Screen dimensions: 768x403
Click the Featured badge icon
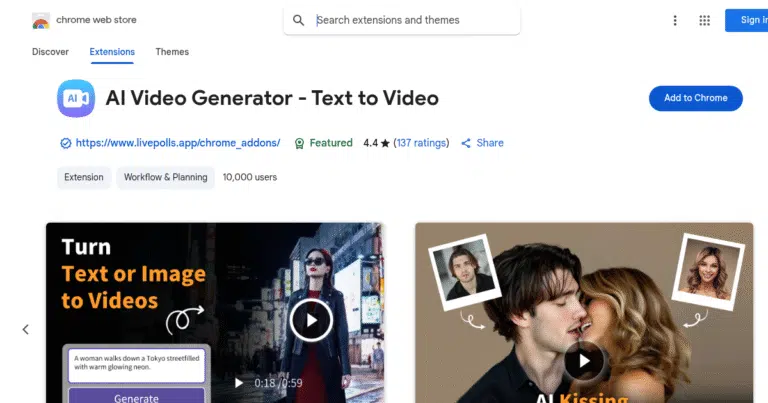pyautogui.click(x=299, y=143)
